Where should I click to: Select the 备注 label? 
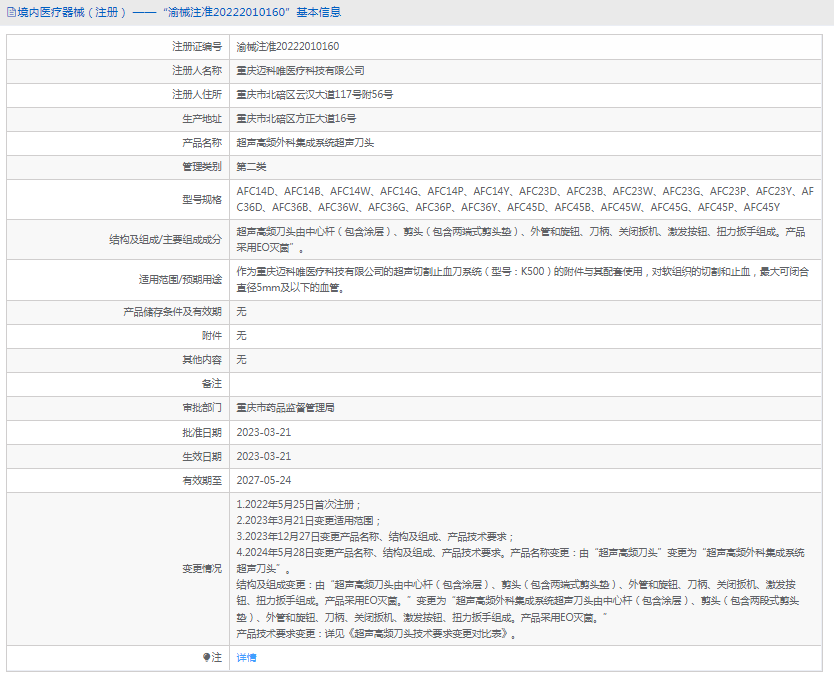[212, 383]
